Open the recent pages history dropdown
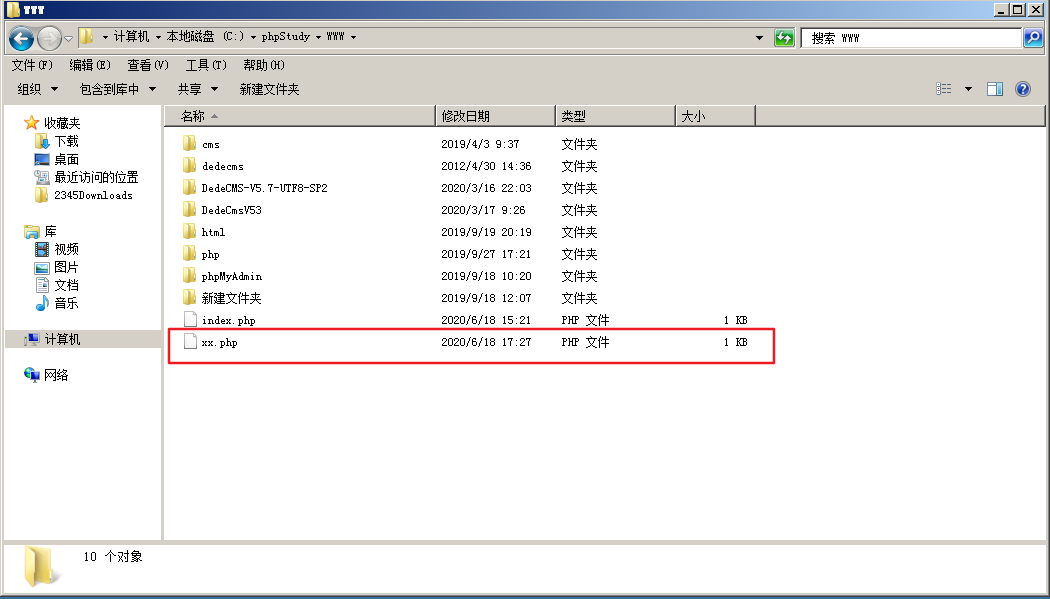The height and width of the screenshot is (599, 1050). 68,38
